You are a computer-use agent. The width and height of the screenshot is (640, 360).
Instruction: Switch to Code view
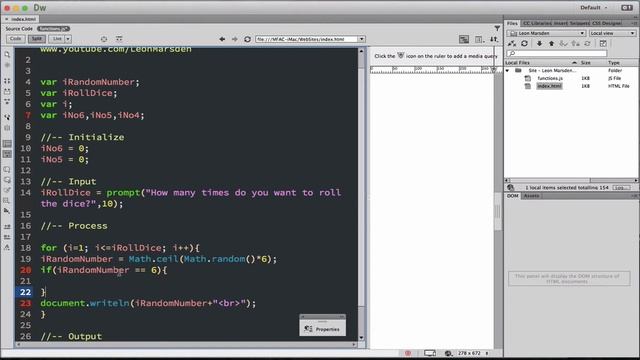coord(16,39)
